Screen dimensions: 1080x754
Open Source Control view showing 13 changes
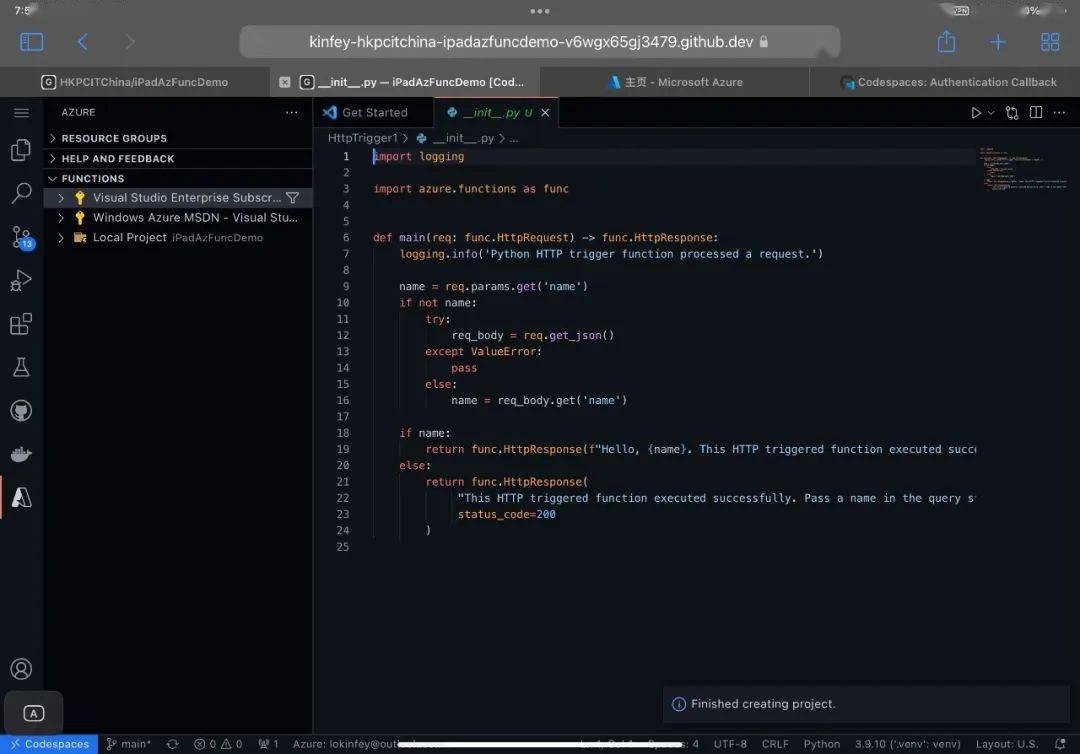pos(20,237)
